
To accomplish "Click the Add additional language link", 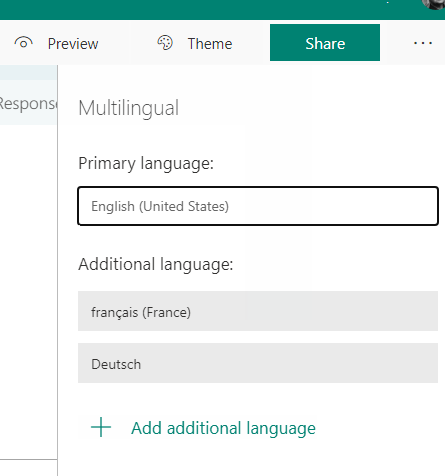I will pyautogui.click(x=223, y=428).
